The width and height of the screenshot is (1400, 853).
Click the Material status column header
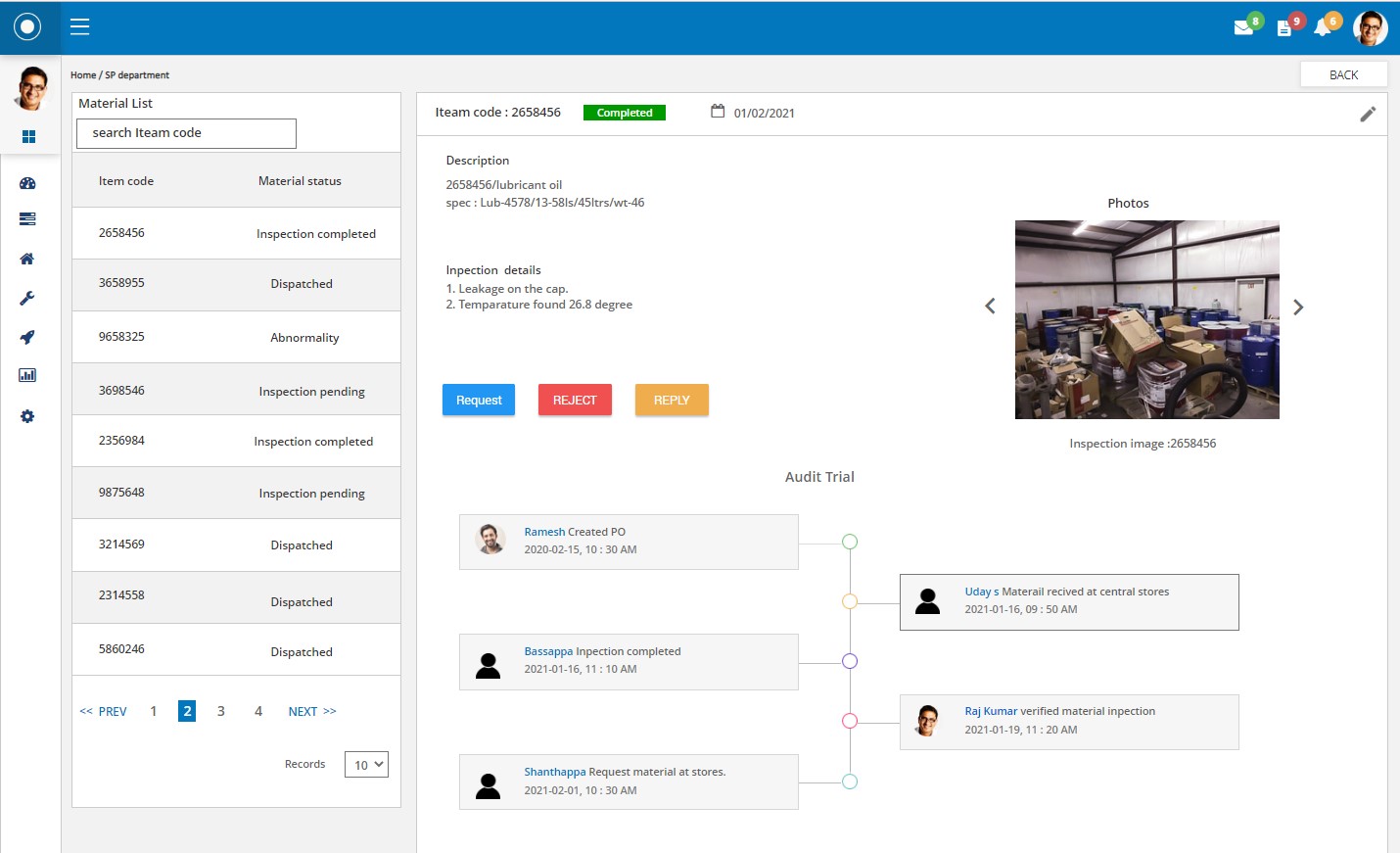[300, 181]
